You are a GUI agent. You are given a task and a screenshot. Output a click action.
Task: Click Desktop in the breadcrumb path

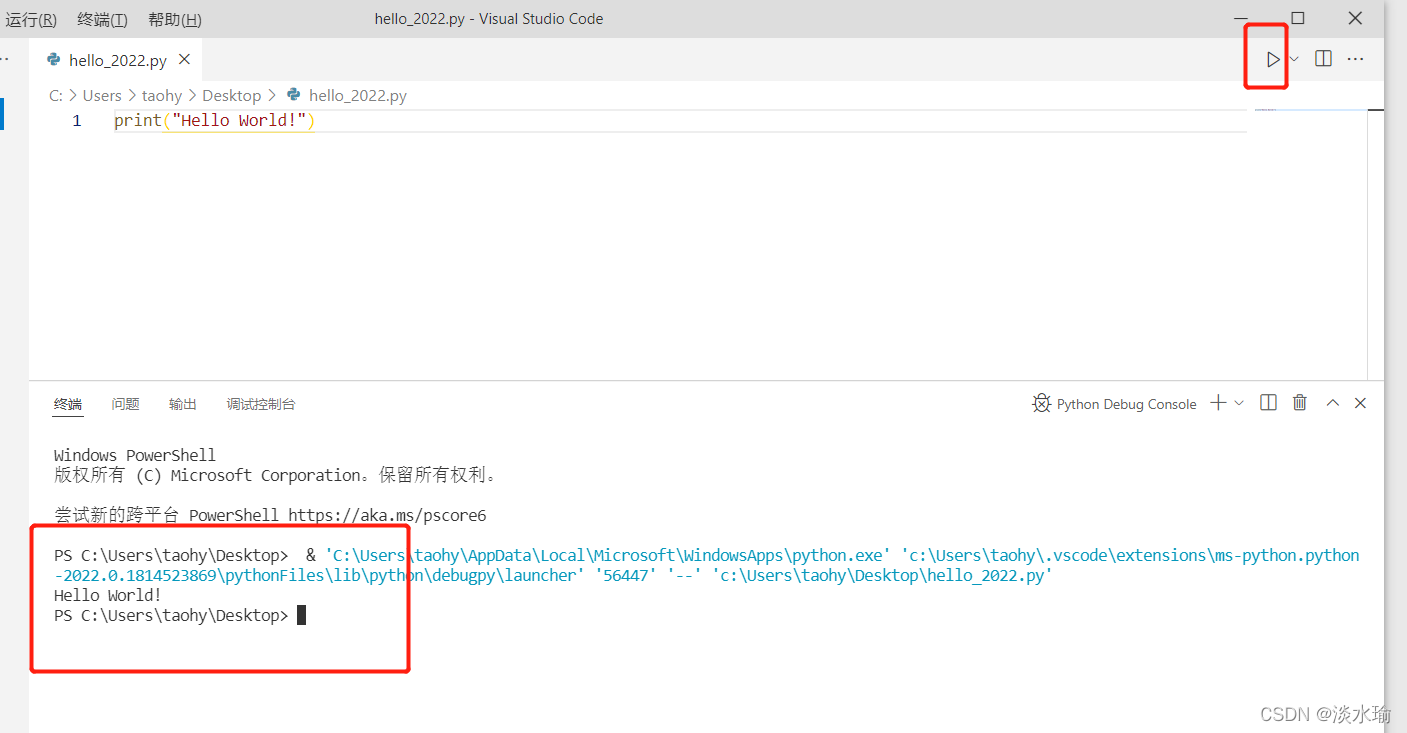click(231, 96)
